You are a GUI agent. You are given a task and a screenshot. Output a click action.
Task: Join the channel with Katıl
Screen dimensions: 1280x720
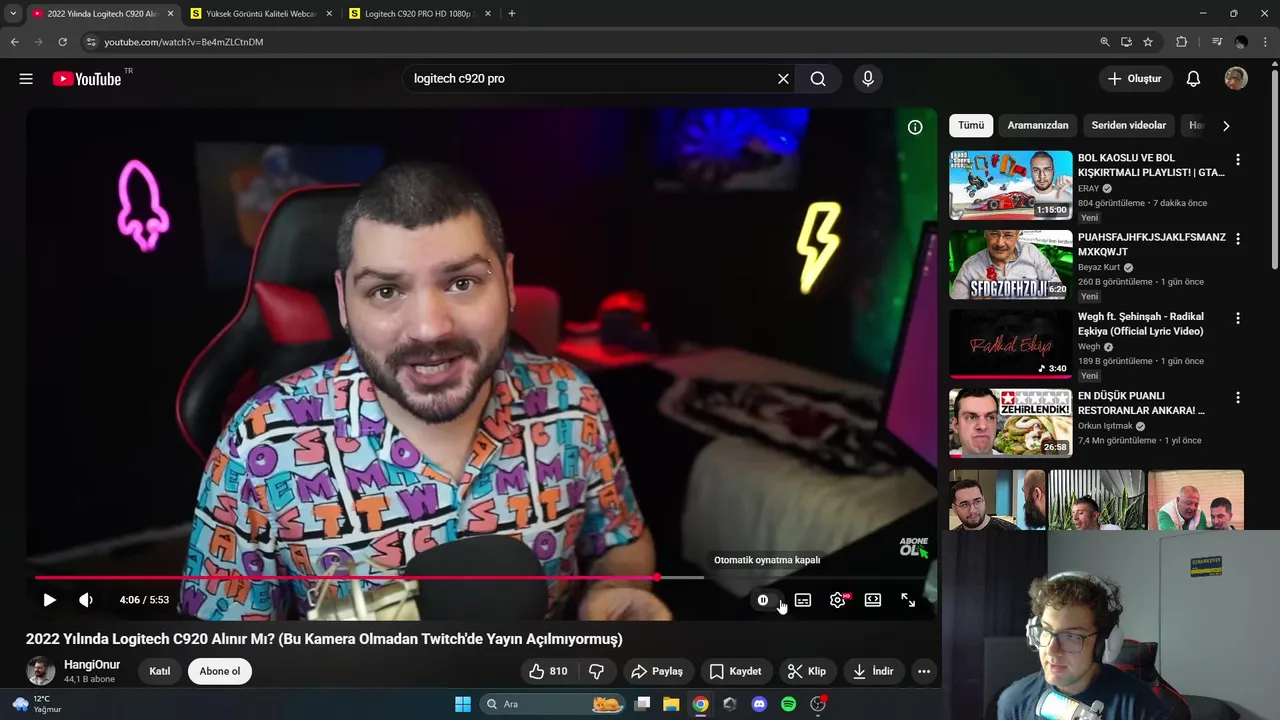coord(160,671)
